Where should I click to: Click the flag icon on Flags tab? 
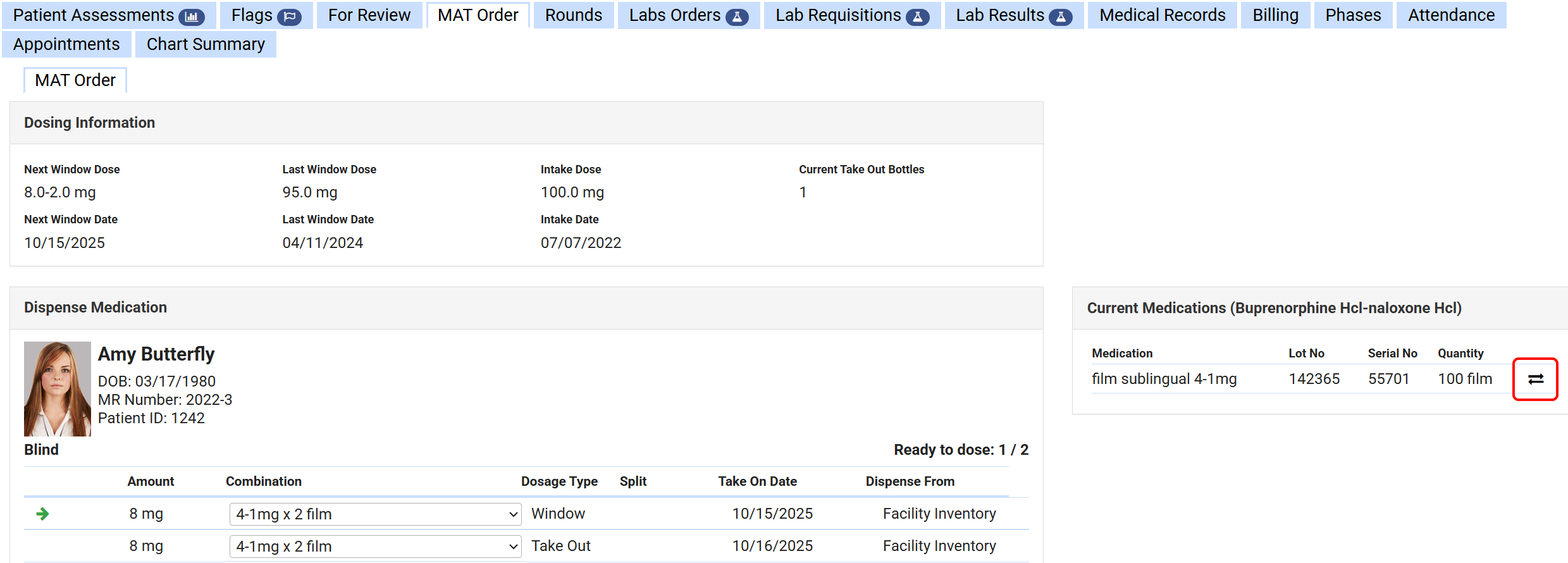[290, 17]
